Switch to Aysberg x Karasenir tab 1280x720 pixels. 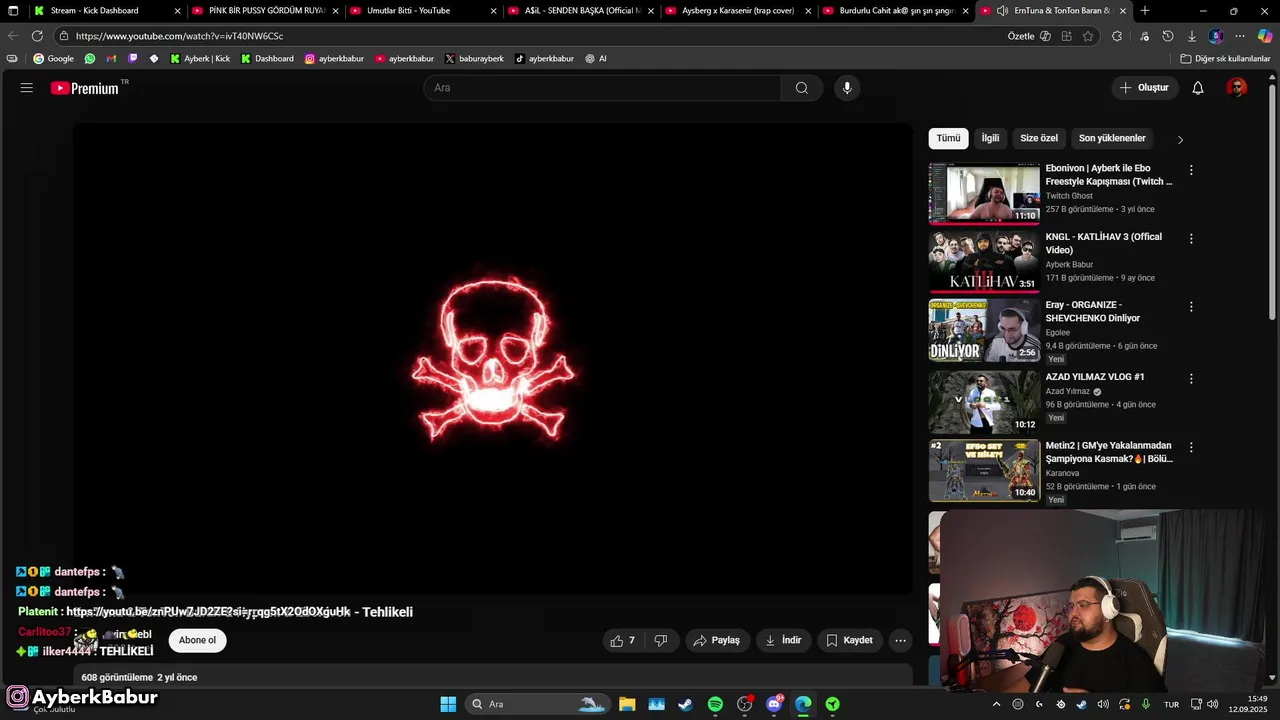[739, 11]
